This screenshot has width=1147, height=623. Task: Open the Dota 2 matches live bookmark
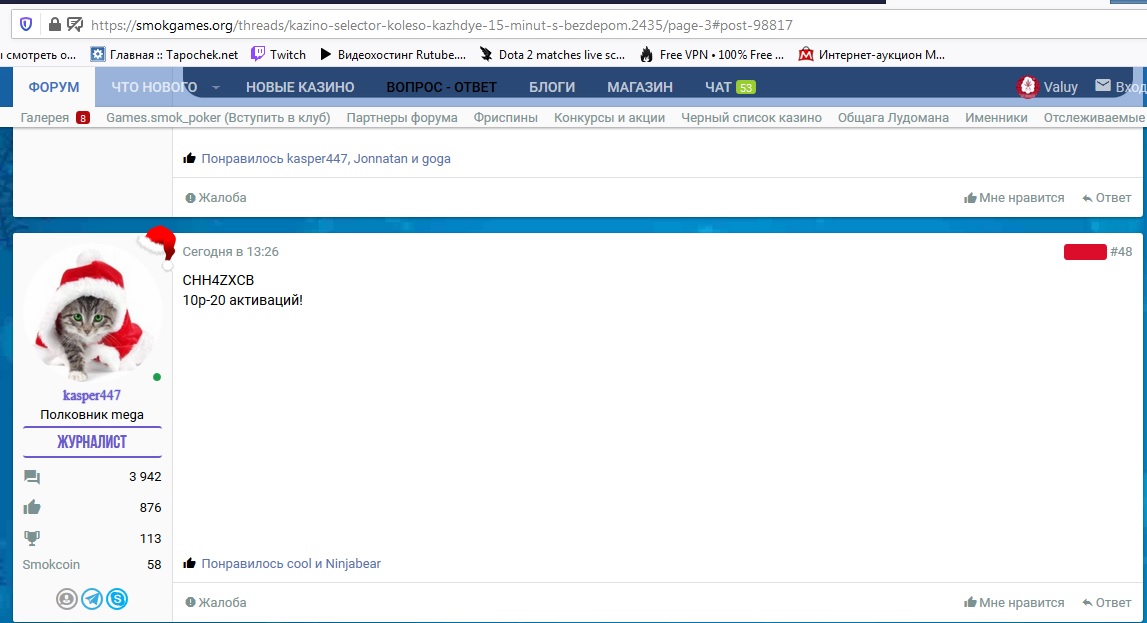point(552,55)
